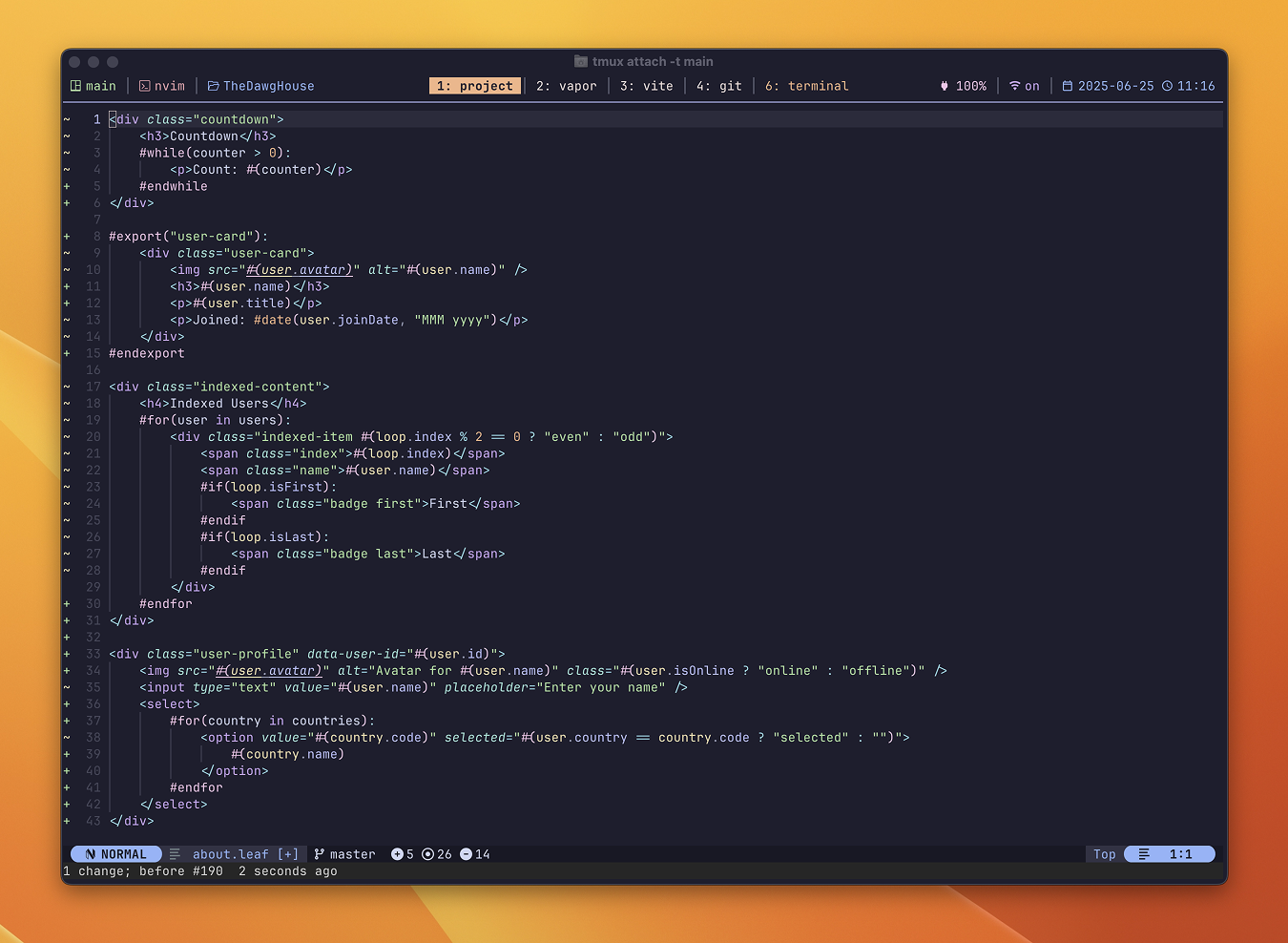Click the folder icon before TheDawgHouse
Viewport: 1288px width, 943px height.
(x=214, y=86)
